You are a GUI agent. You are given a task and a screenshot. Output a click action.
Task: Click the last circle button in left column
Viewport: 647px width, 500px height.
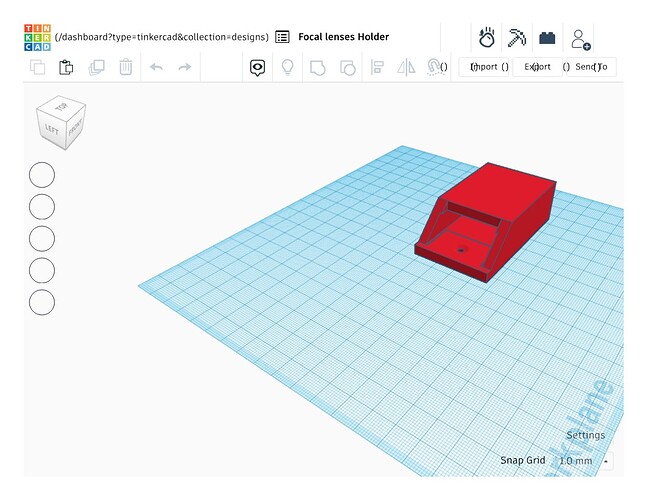click(42, 302)
